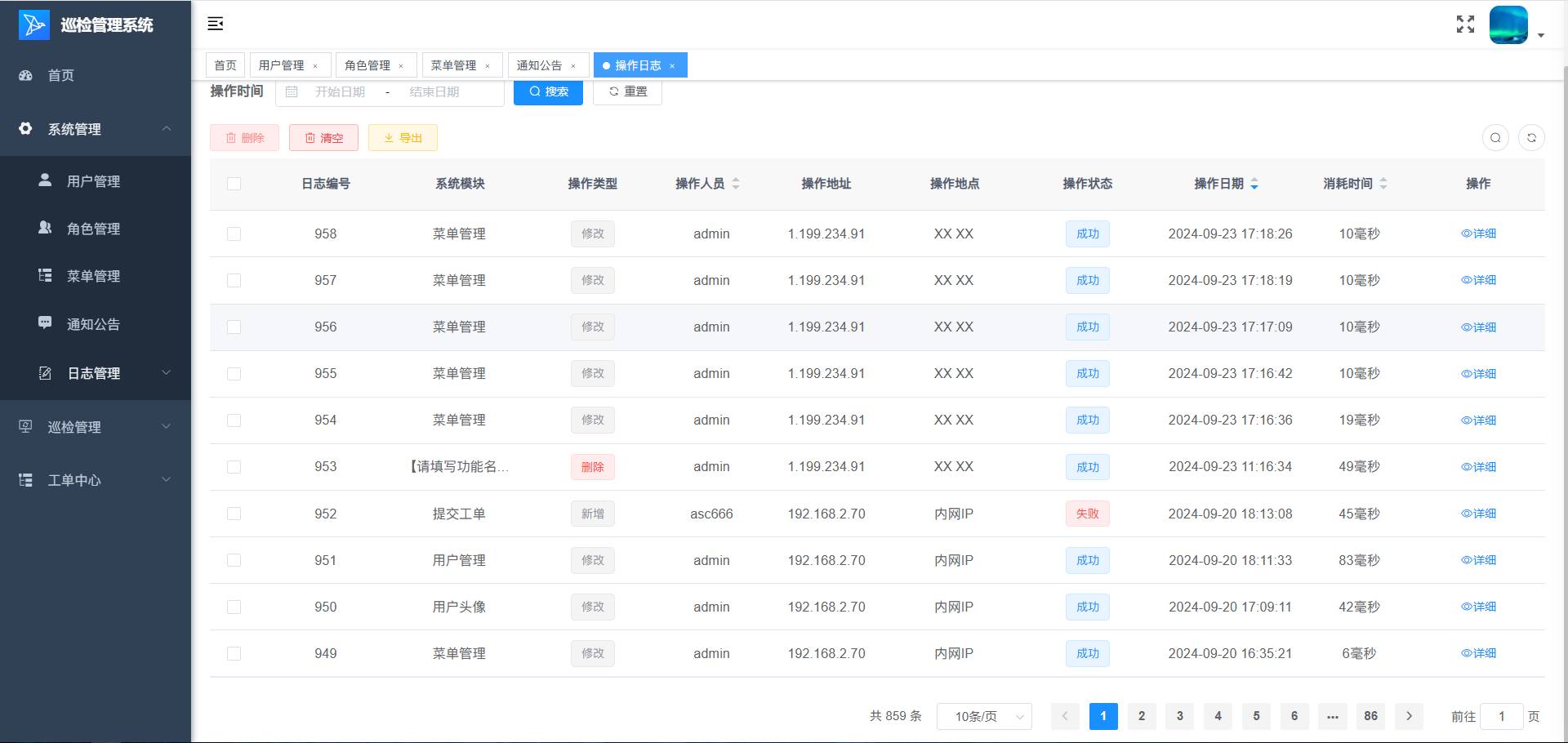This screenshot has width=1568, height=743.
Task: Sort by 操作人员 column arrows
Action: [736, 184]
